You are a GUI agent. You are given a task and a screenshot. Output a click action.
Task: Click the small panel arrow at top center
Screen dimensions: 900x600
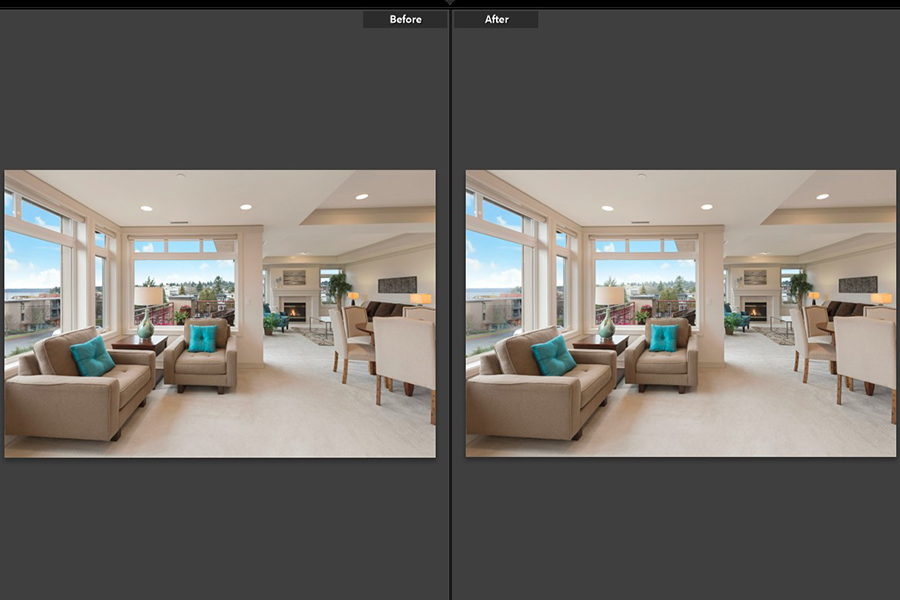pyautogui.click(x=450, y=2)
